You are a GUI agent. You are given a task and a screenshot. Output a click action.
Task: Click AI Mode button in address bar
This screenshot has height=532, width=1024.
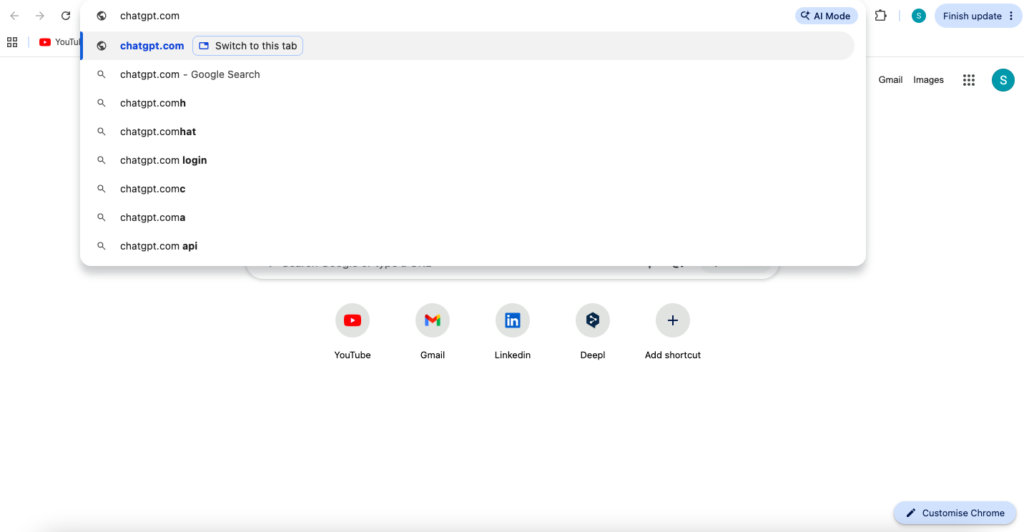(x=826, y=16)
